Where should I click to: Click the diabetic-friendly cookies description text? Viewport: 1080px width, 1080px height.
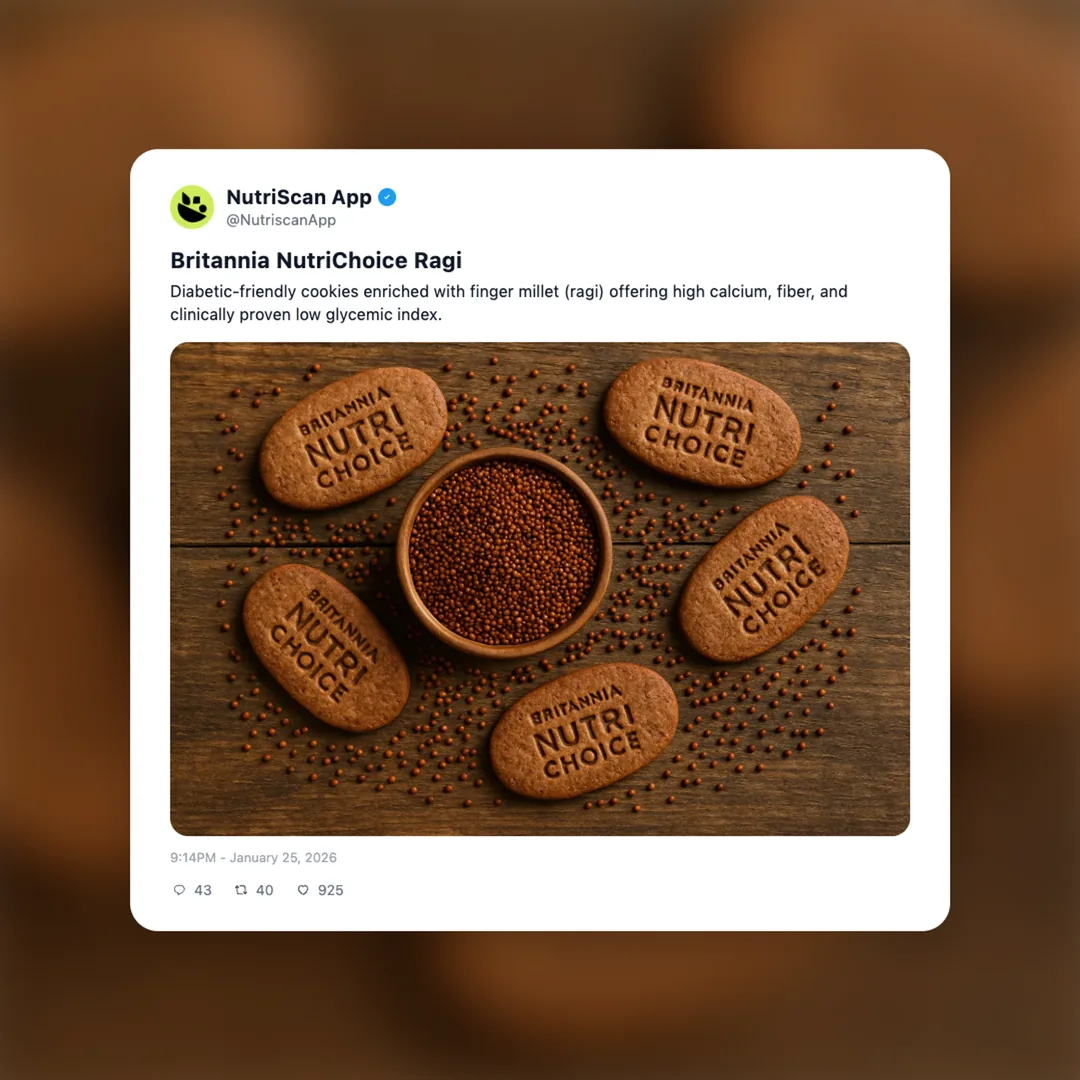(x=509, y=303)
